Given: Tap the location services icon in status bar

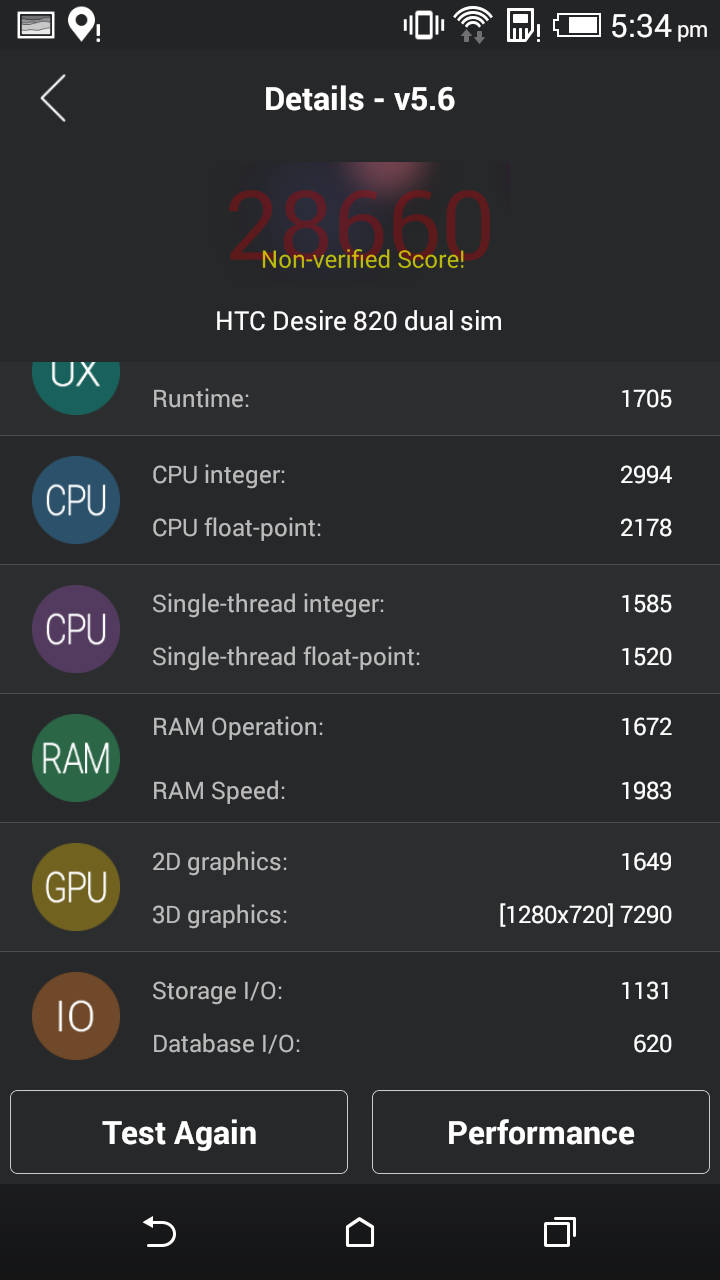Looking at the screenshot, I should (x=80, y=24).
